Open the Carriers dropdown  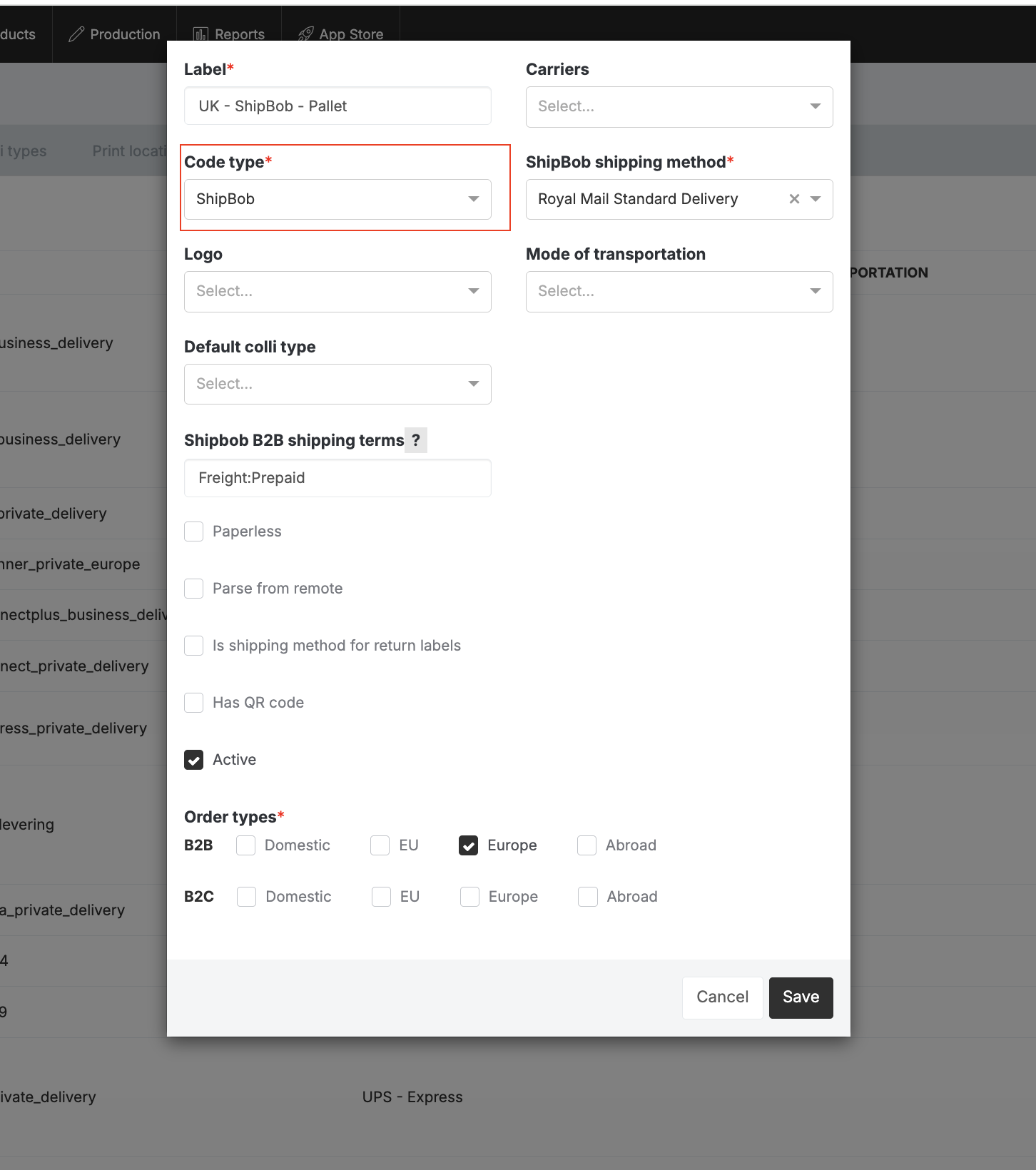coord(679,107)
